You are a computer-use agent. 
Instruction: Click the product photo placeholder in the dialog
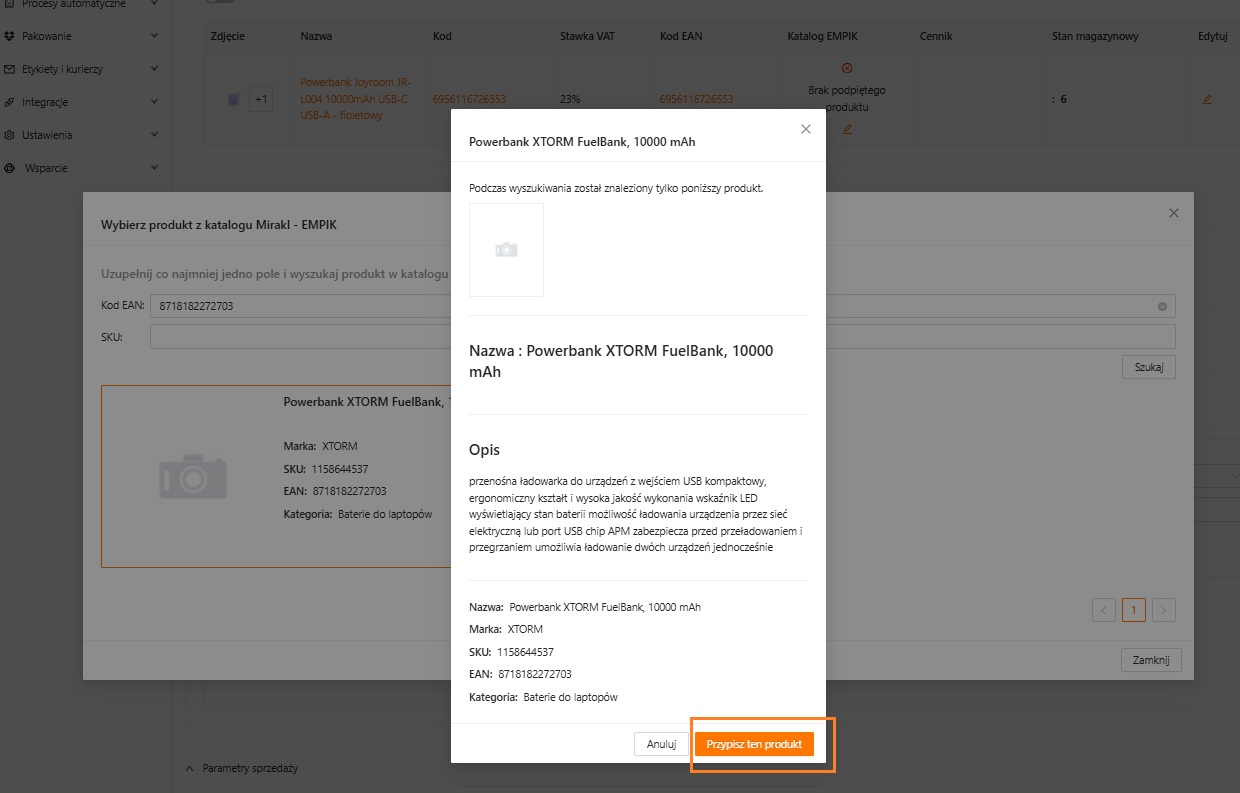[506, 250]
